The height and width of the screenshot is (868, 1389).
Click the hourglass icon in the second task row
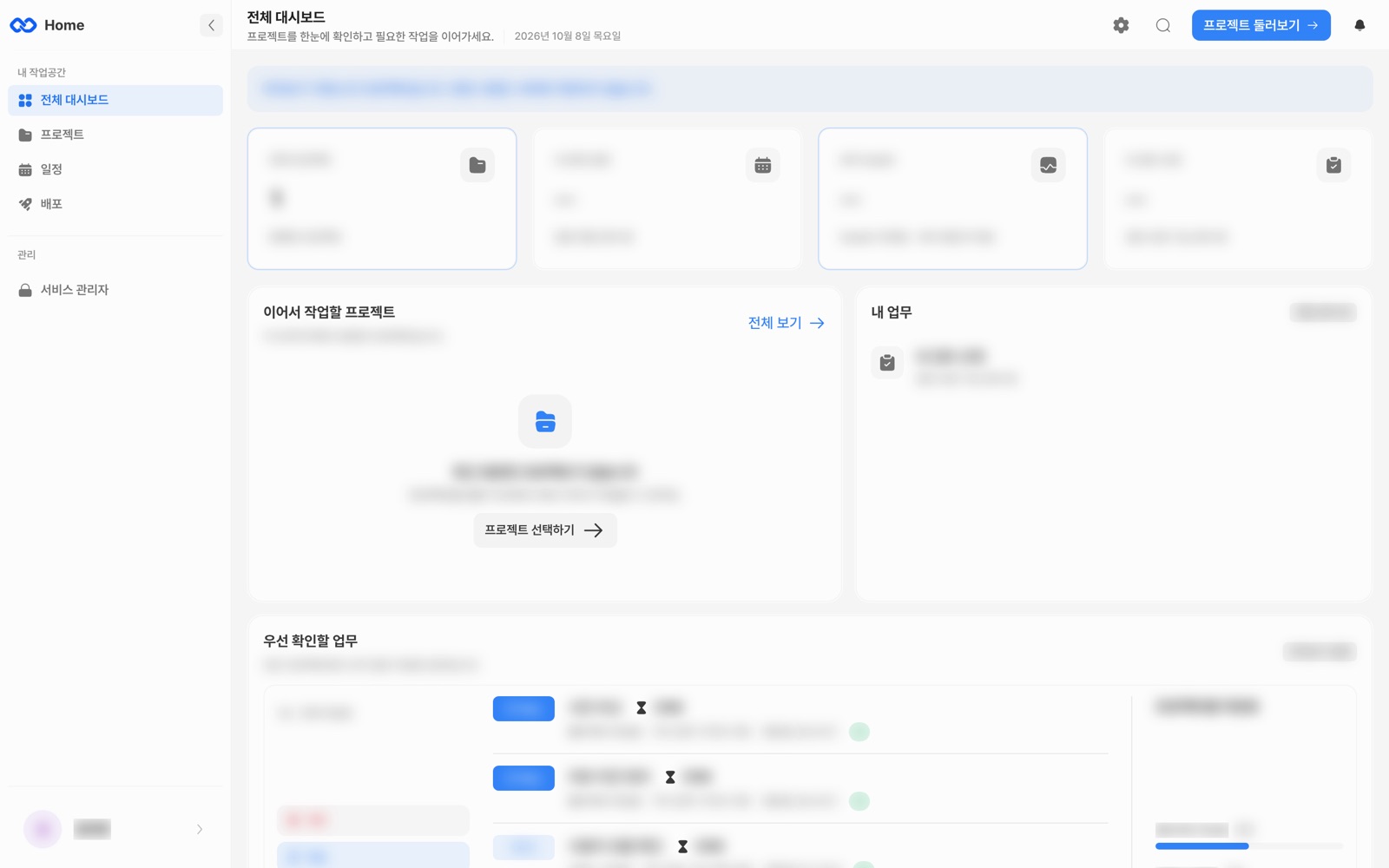(670, 778)
